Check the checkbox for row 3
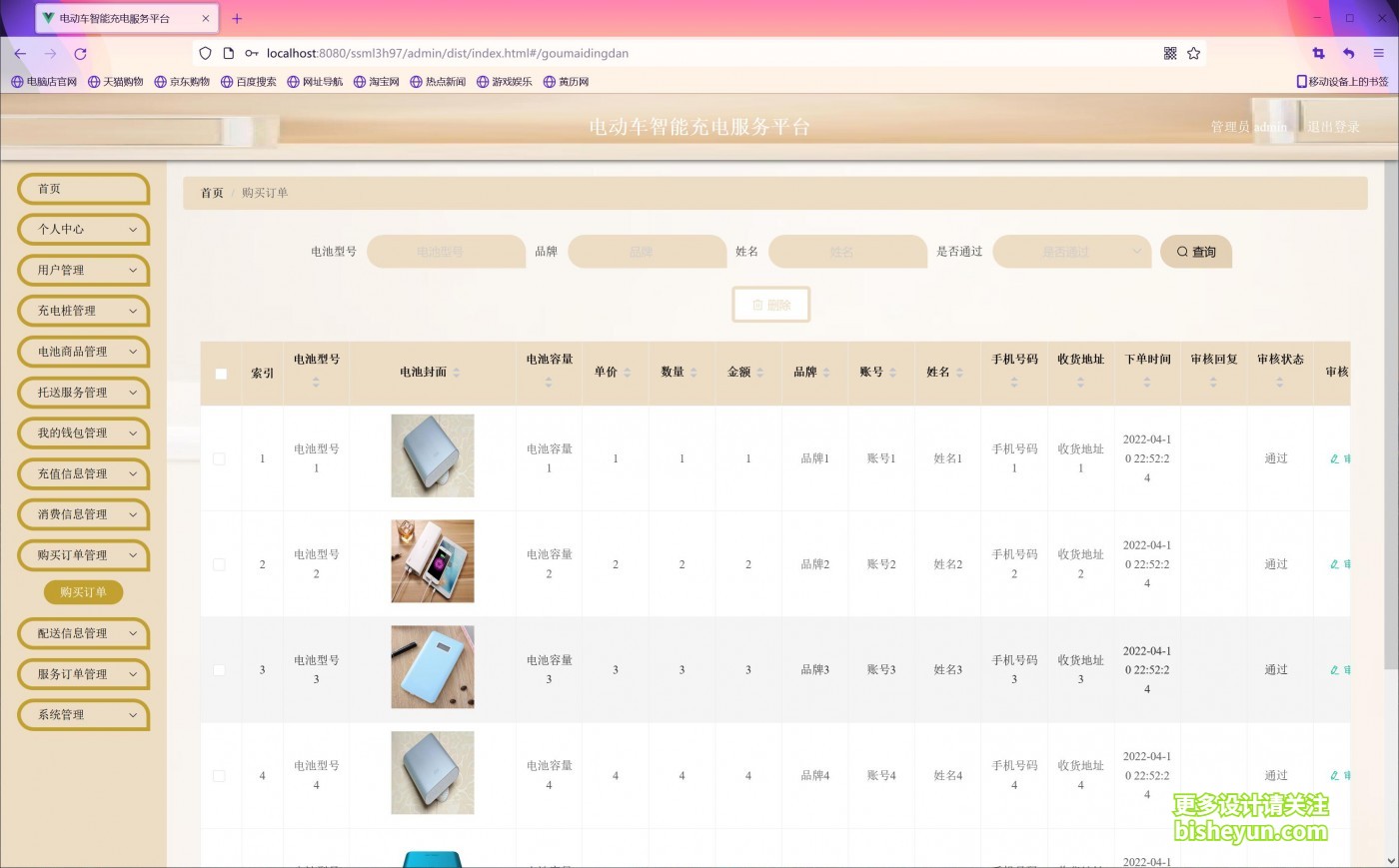This screenshot has height=868, width=1399. point(219,670)
